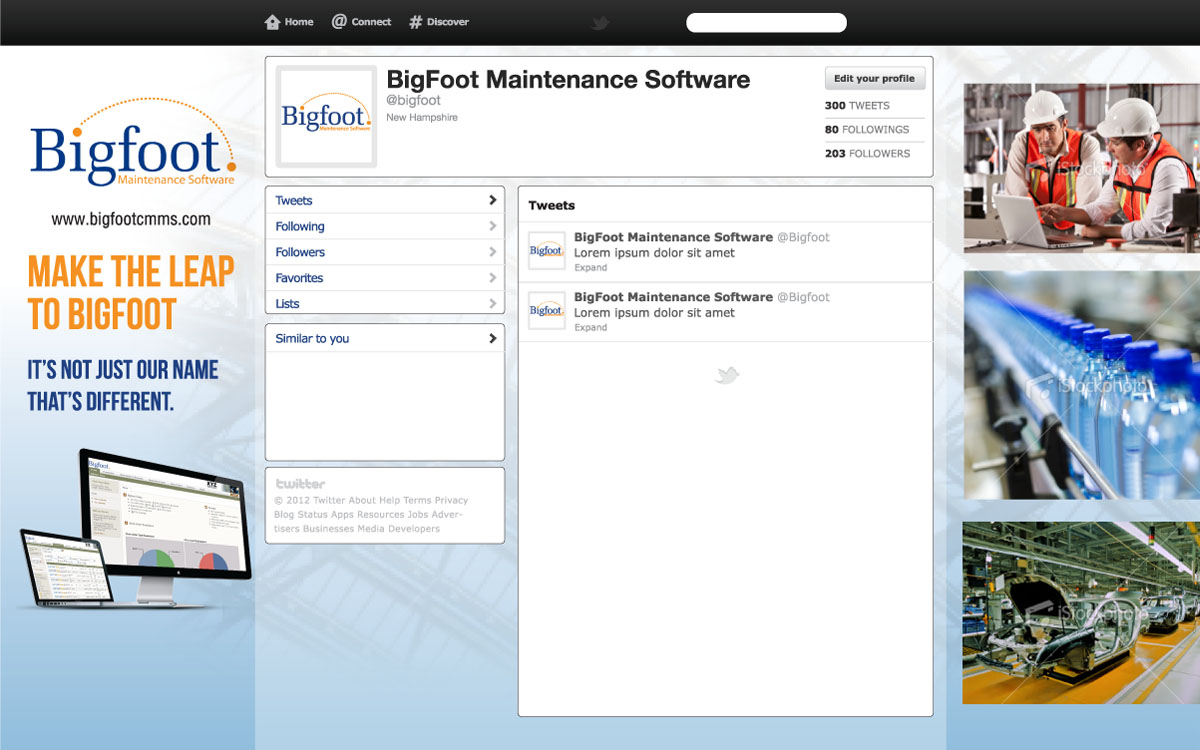The width and height of the screenshot is (1200, 750).
Task: Open the 300 Tweets count
Action: click(x=857, y=105)
